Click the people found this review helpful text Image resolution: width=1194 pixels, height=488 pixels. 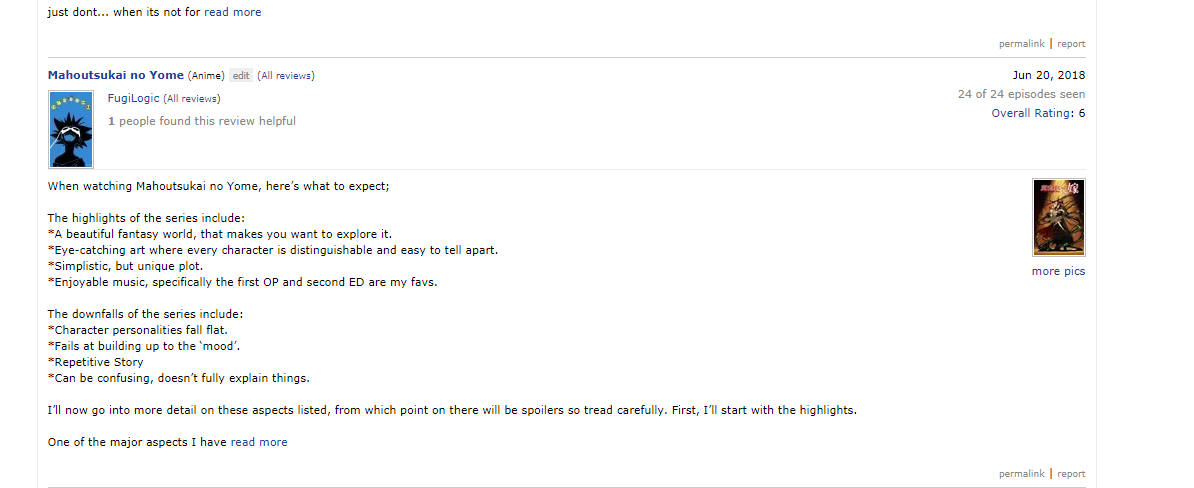click(x=207, y=121)
